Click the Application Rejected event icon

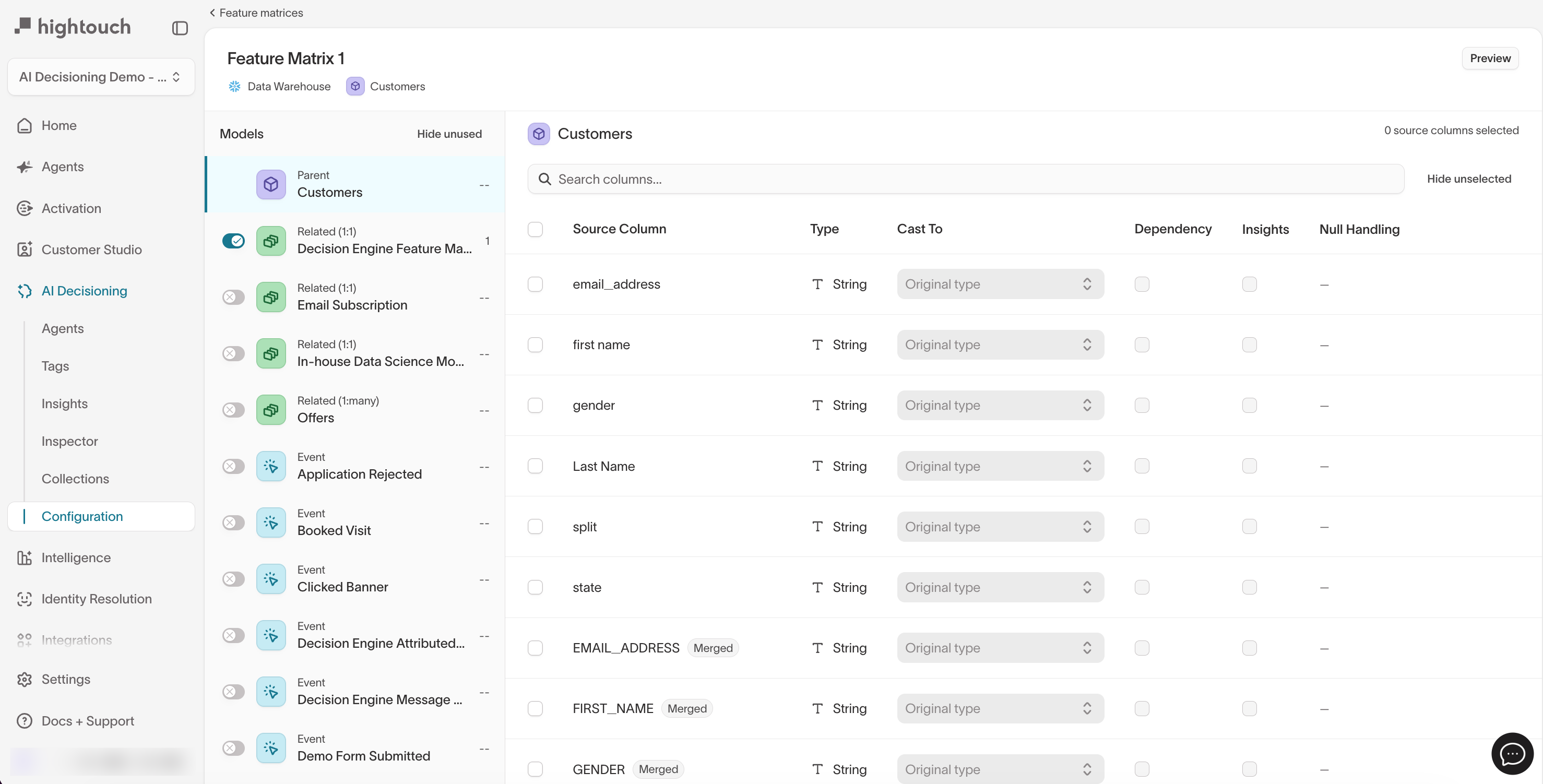point(271,466)
